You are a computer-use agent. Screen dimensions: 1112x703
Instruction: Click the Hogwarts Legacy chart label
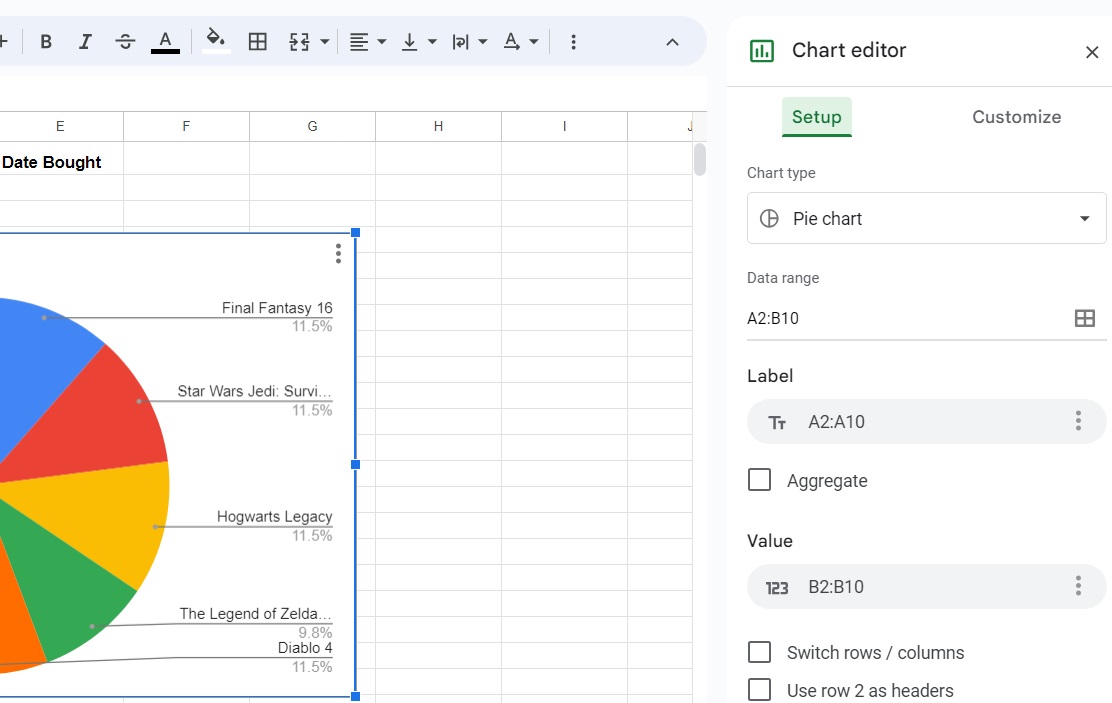(274, 516)
